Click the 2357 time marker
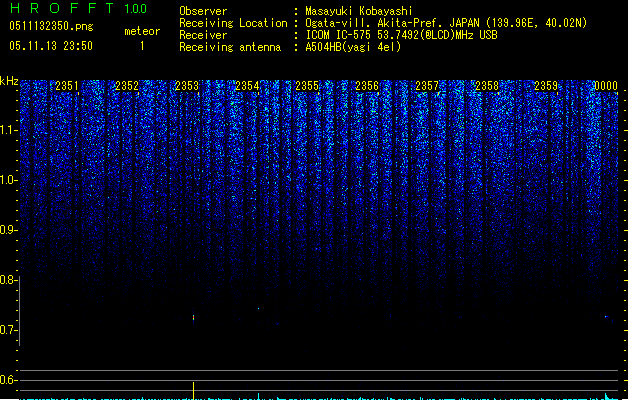 tap(427, 86)
